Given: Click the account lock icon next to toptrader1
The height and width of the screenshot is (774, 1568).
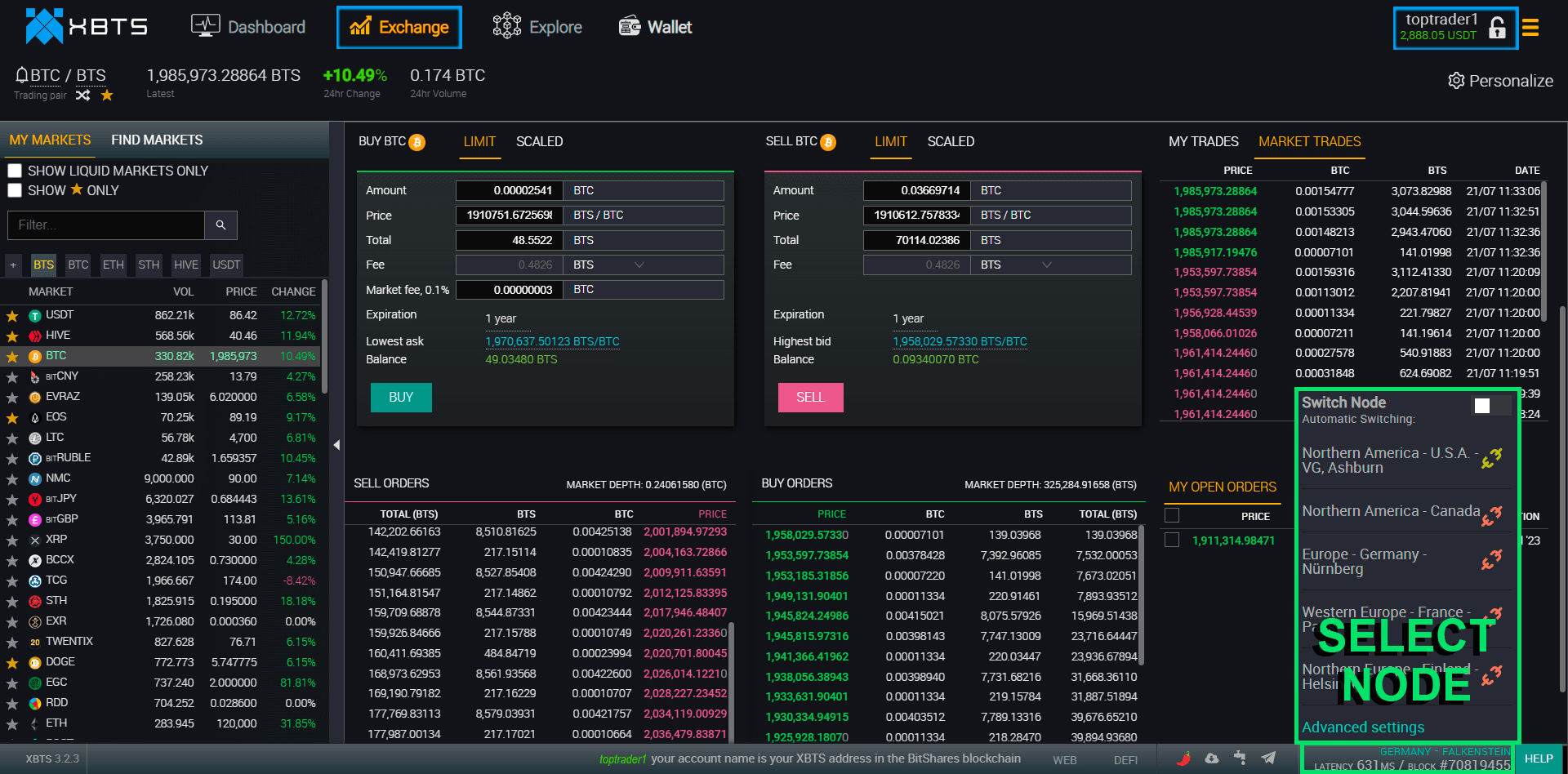Looking at the screenshot, I should [x=1497, y=28].
